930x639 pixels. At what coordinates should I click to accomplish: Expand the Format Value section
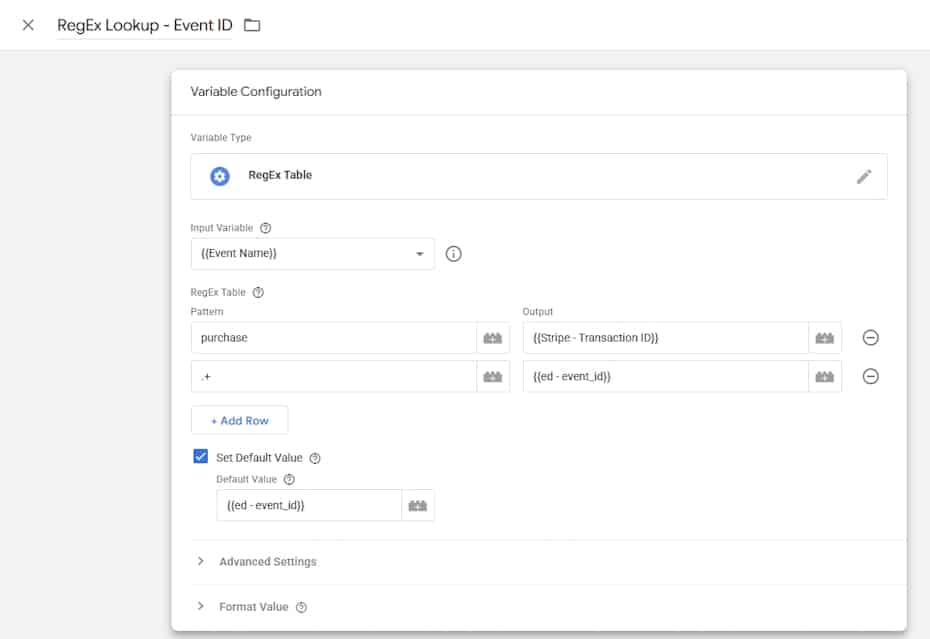point(253,607)
